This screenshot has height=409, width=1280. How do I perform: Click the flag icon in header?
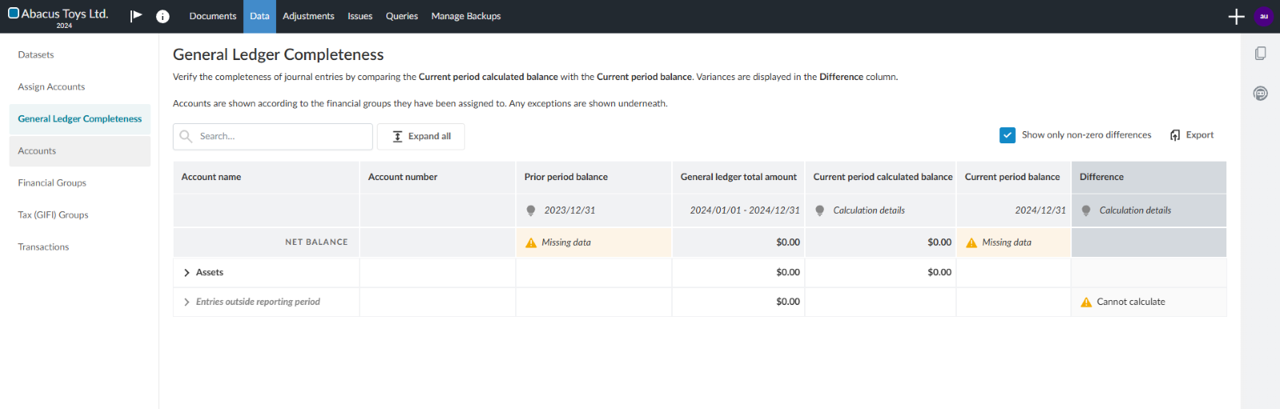tap(136, 16)
